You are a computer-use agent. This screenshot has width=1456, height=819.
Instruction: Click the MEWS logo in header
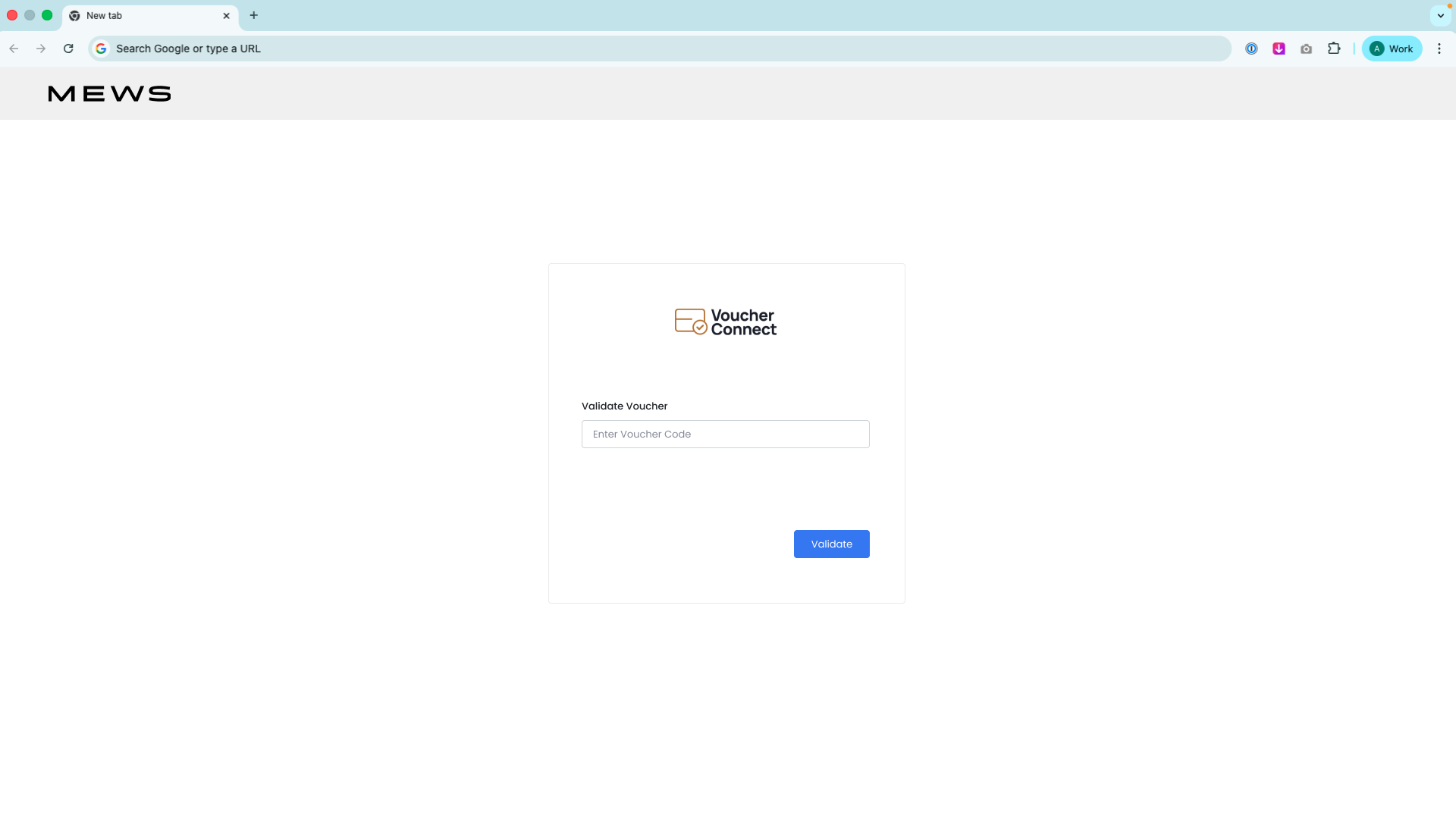tap(109, 93)
